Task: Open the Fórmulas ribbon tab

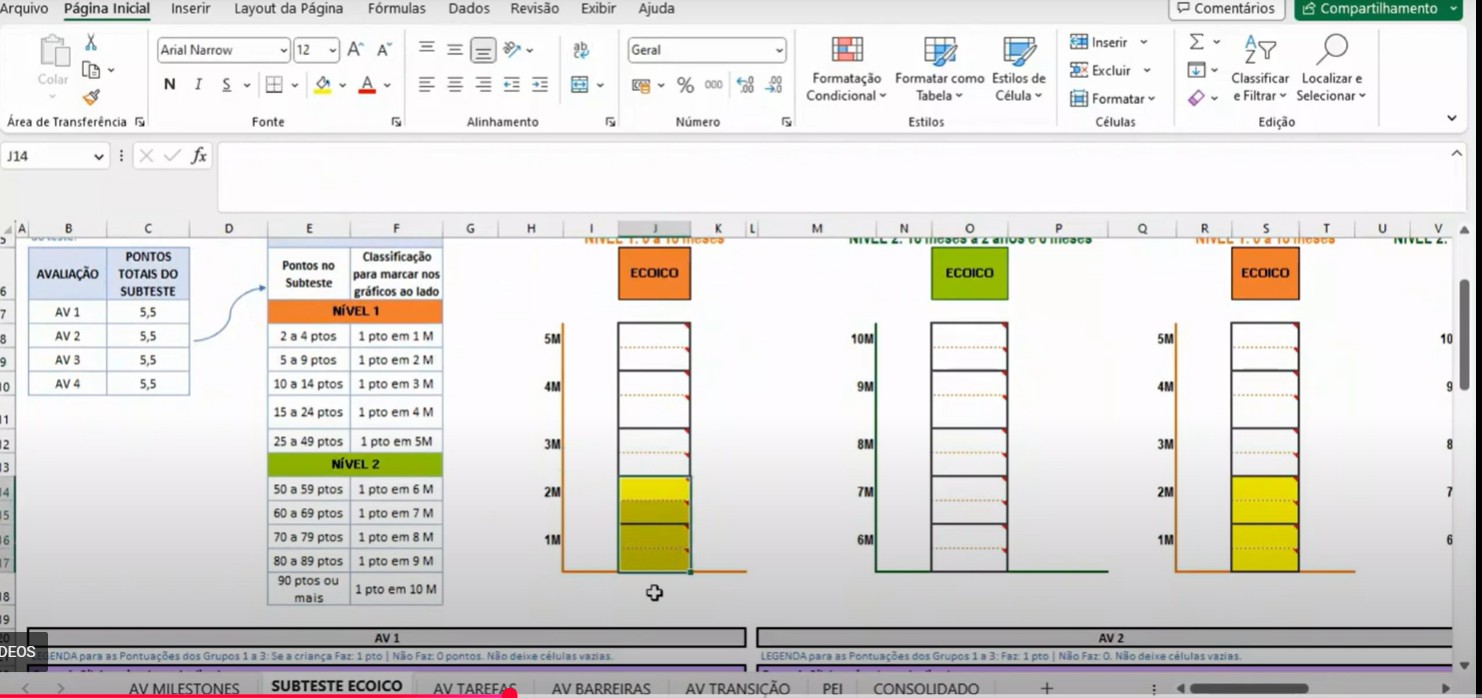Action: [396, 9]
